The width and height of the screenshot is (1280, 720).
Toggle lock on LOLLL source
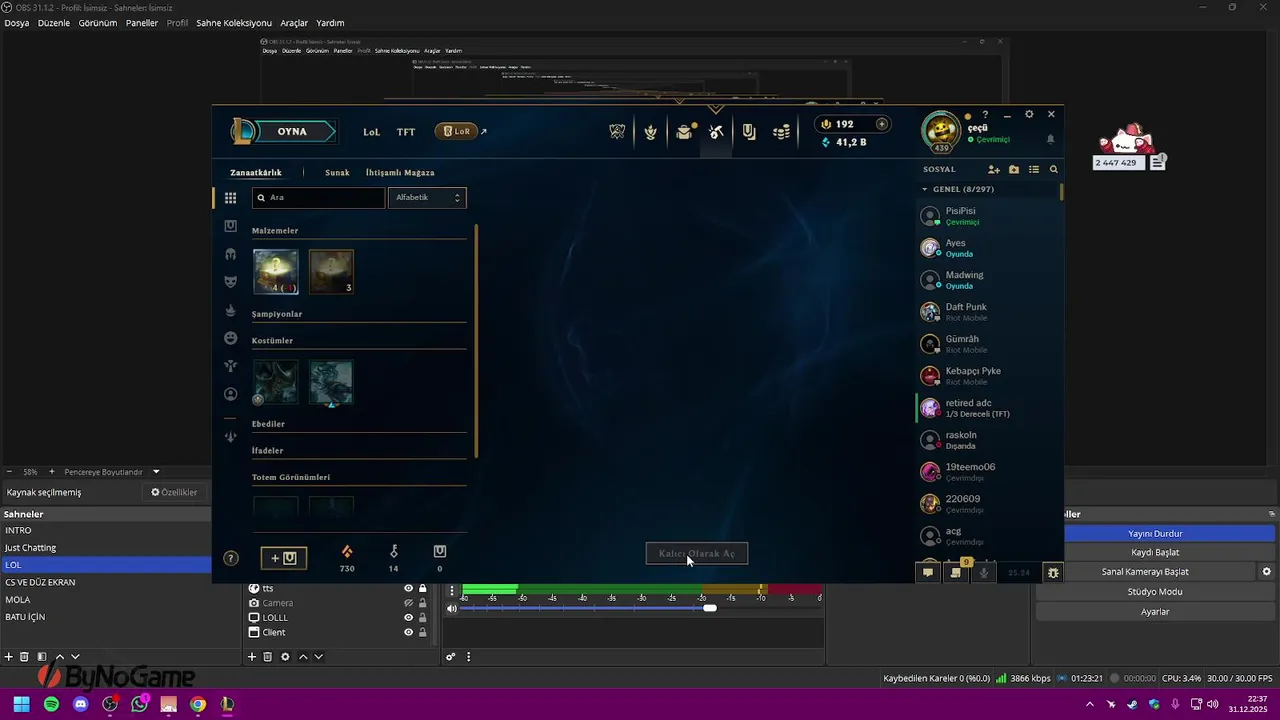[423, 618]
